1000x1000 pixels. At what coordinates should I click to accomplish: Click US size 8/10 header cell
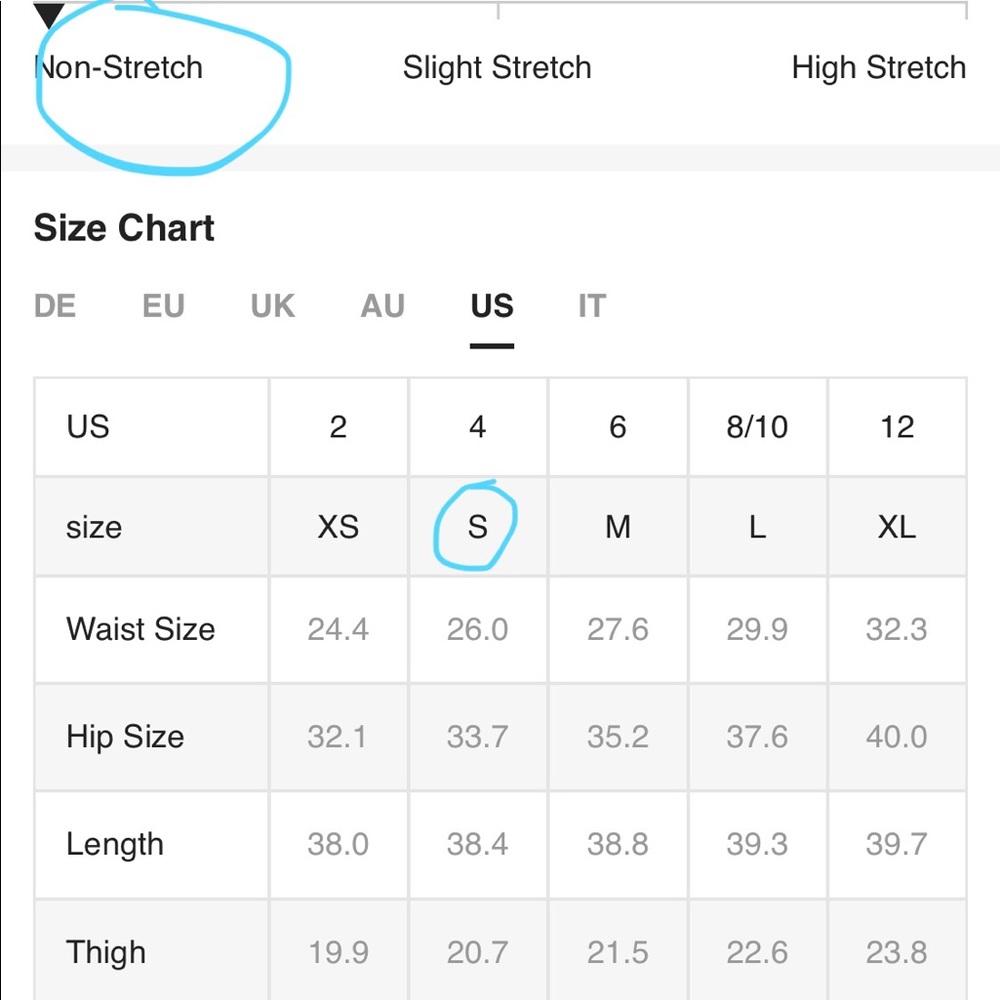click(758, 427)
